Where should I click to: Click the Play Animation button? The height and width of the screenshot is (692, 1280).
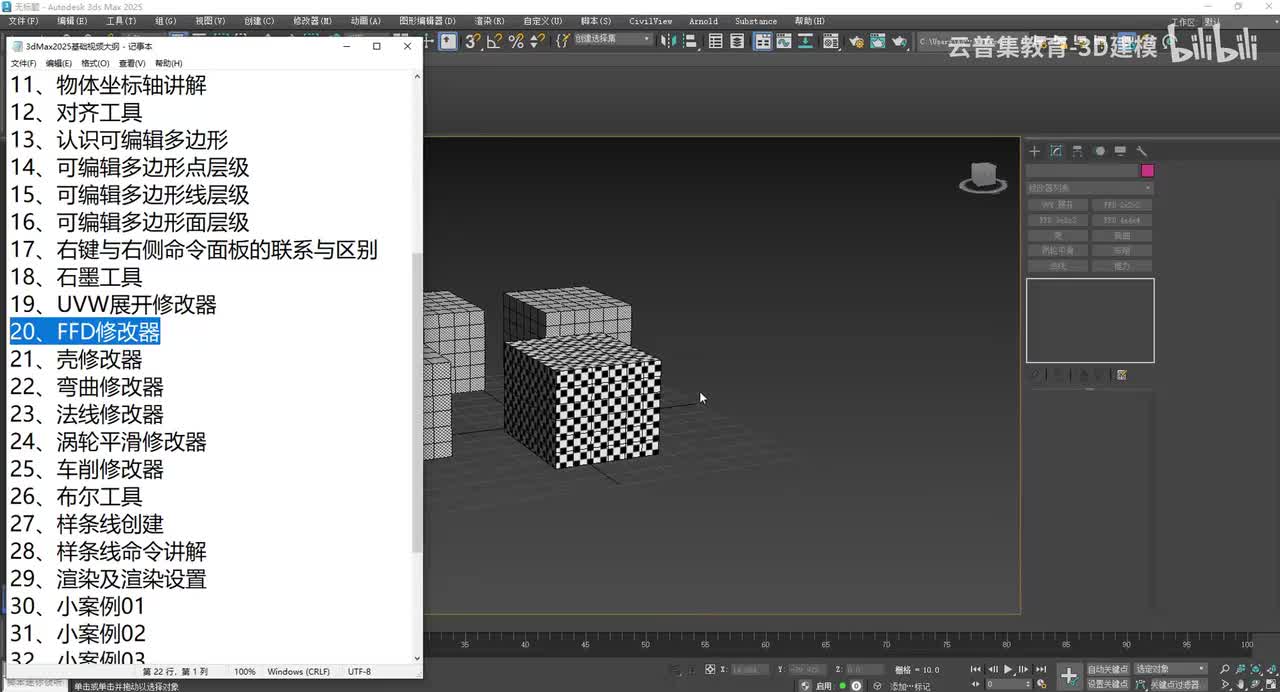tap(1008, 669)
